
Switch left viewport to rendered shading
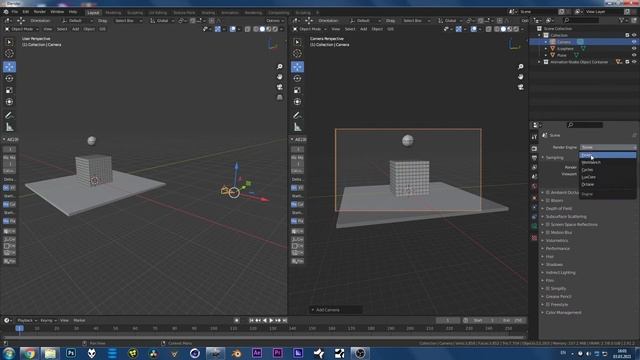tap(275, 29)
